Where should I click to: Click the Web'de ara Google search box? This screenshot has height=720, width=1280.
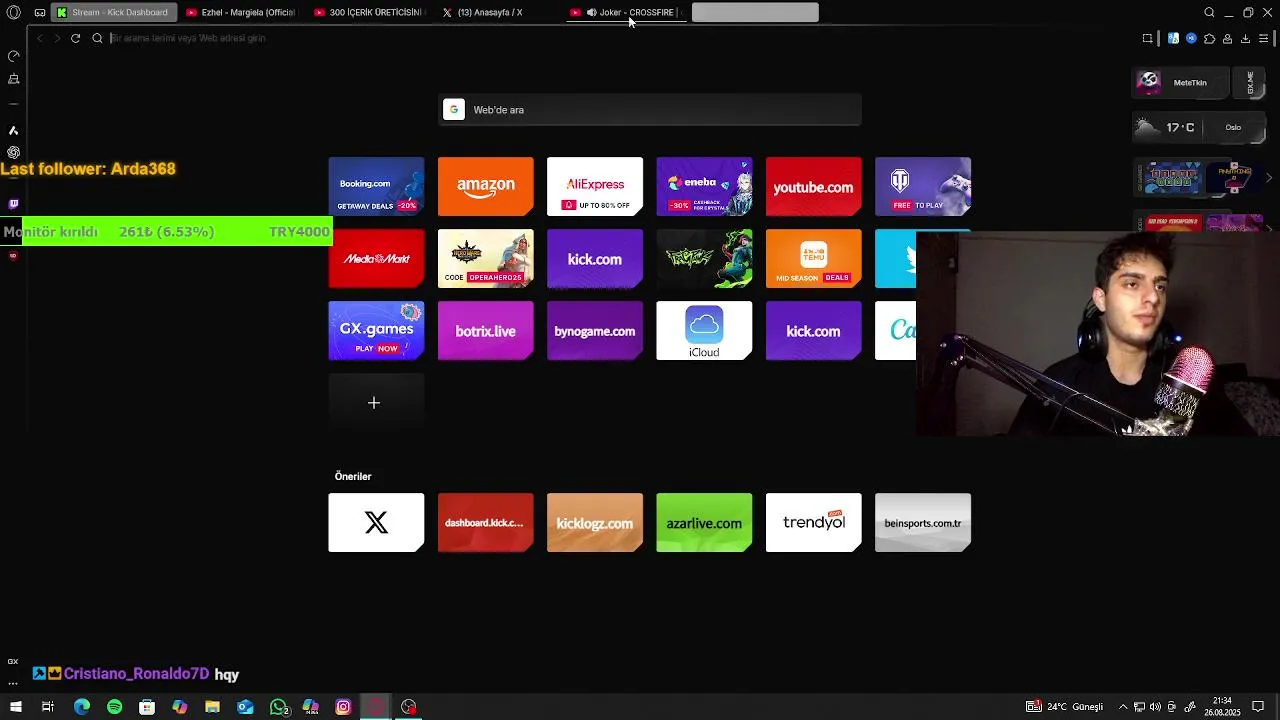point(651,110)
